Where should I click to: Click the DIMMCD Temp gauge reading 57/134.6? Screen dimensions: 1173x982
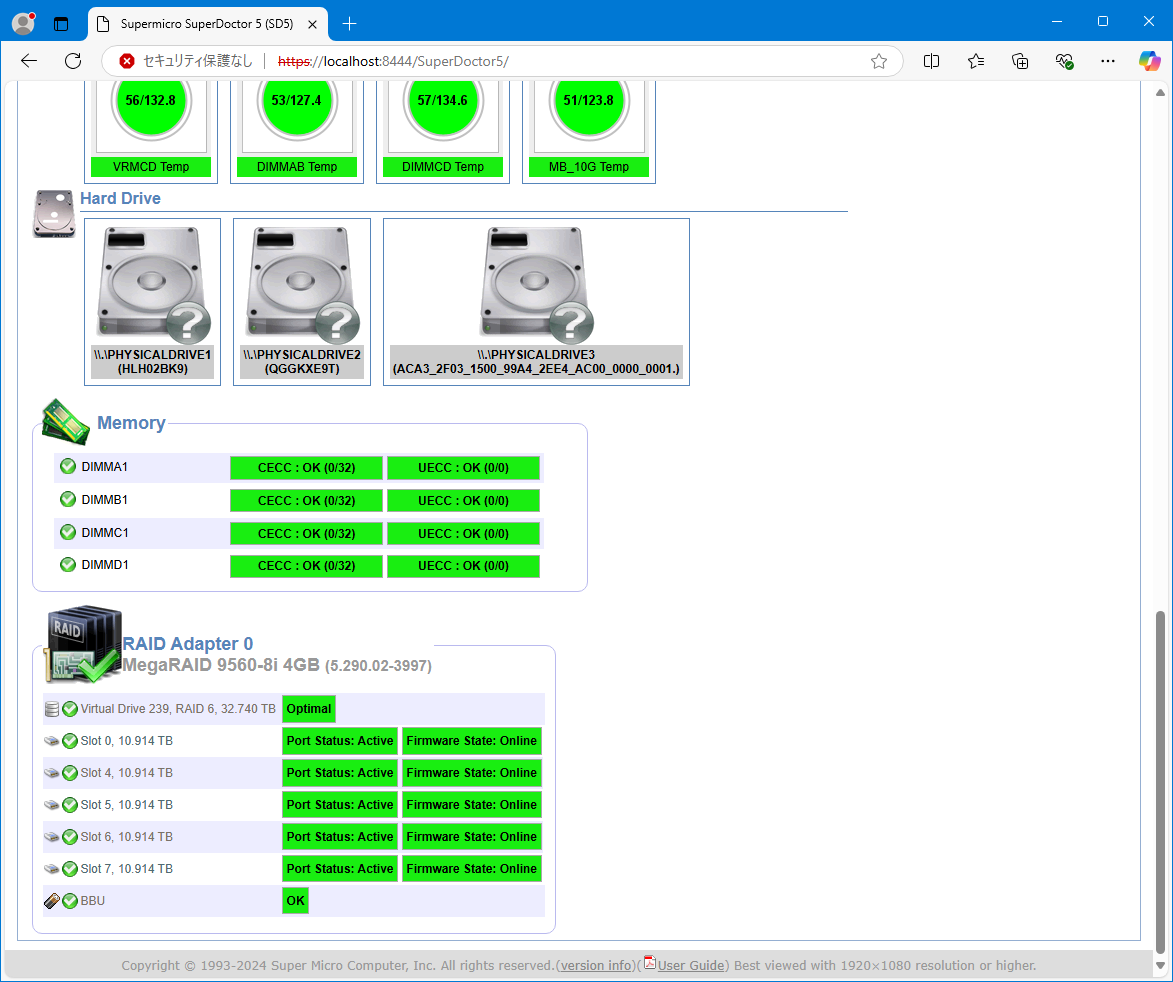(443, 100)
